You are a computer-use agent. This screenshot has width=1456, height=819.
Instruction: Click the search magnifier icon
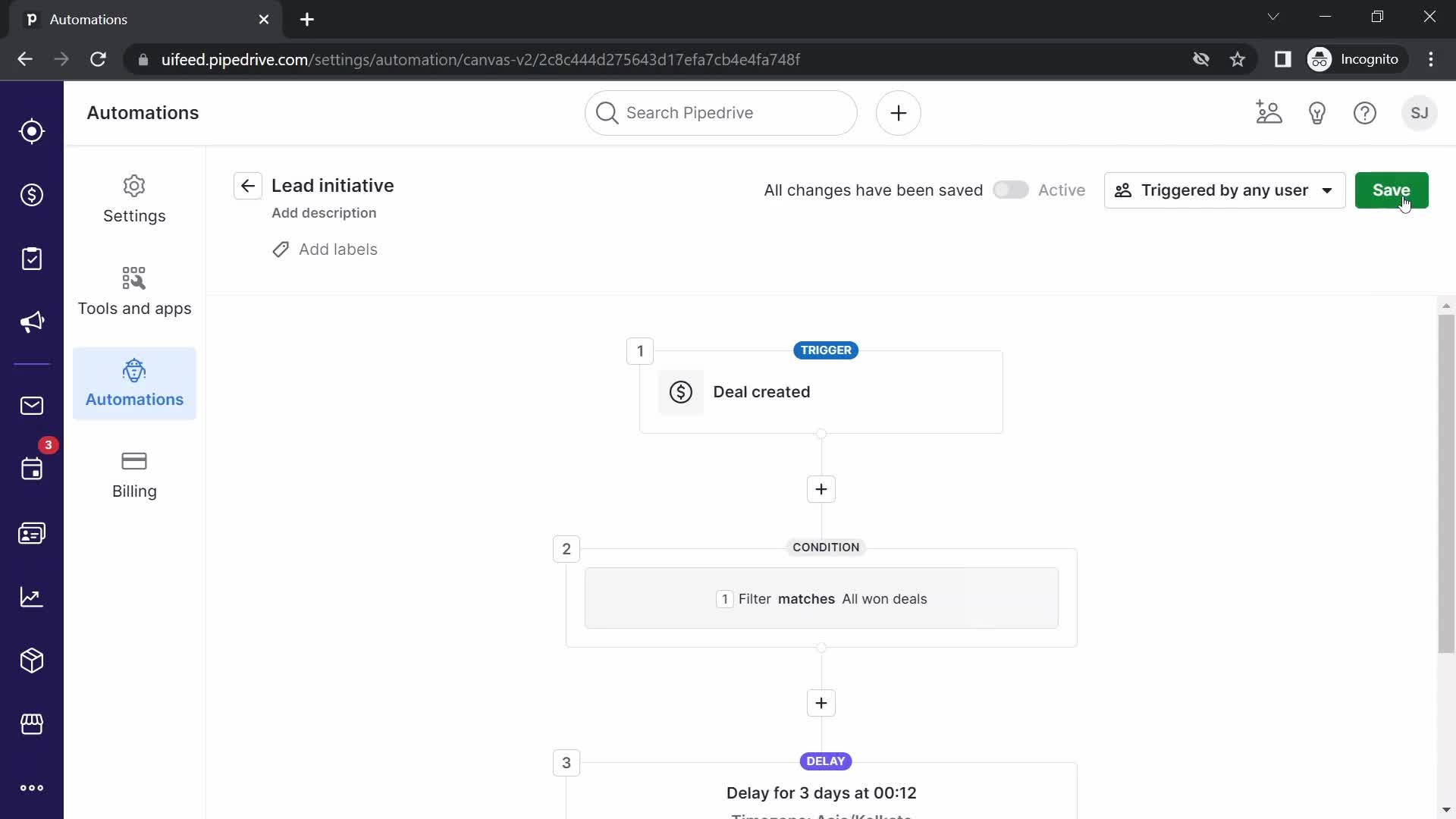[608, 113]
